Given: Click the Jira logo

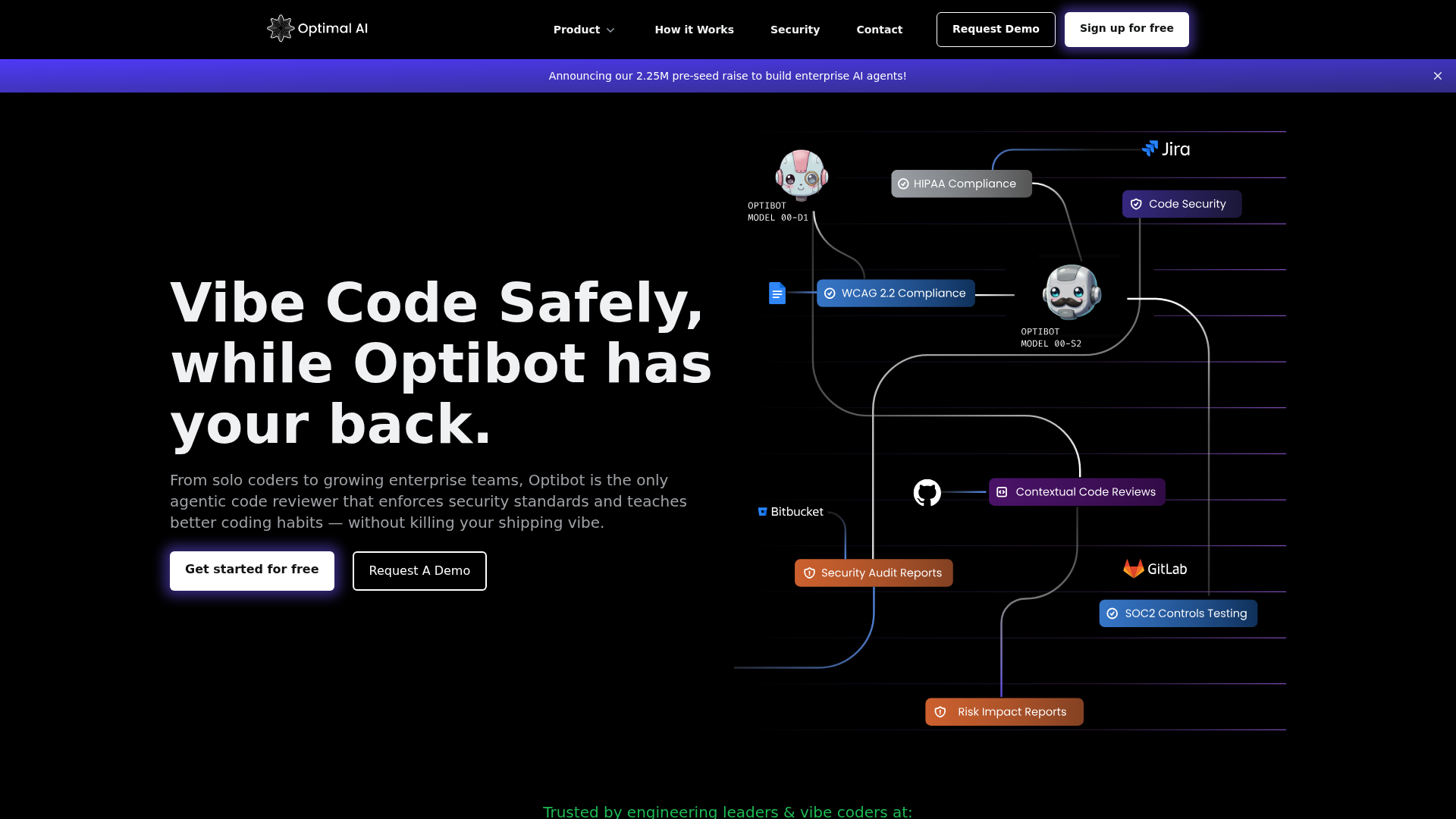Looking at the screenshot, I should point(1166,149).
